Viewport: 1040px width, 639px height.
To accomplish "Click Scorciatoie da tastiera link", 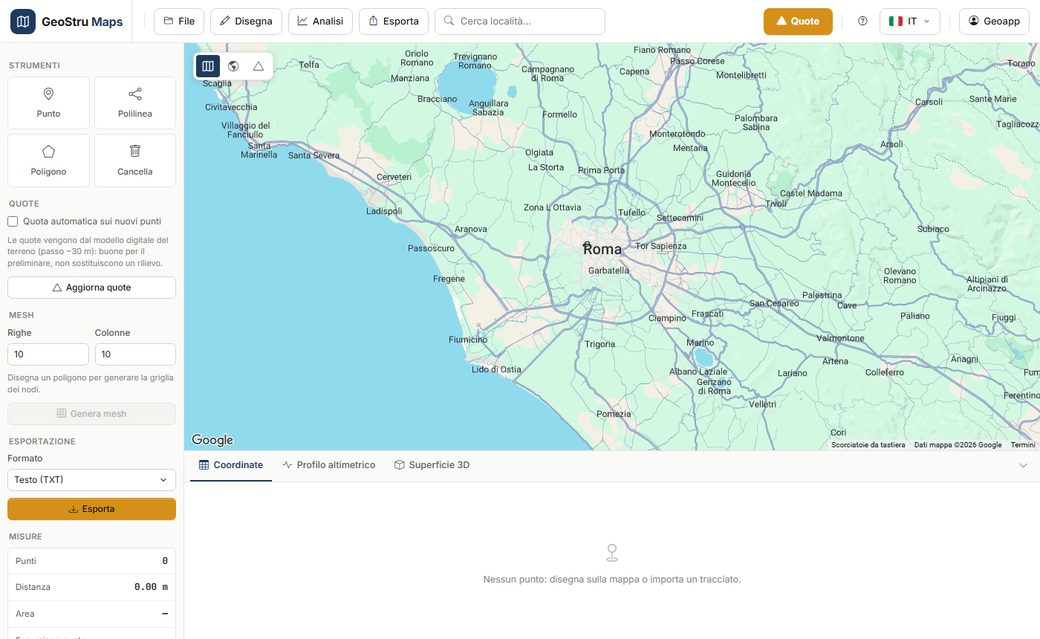I will (868, 445).
